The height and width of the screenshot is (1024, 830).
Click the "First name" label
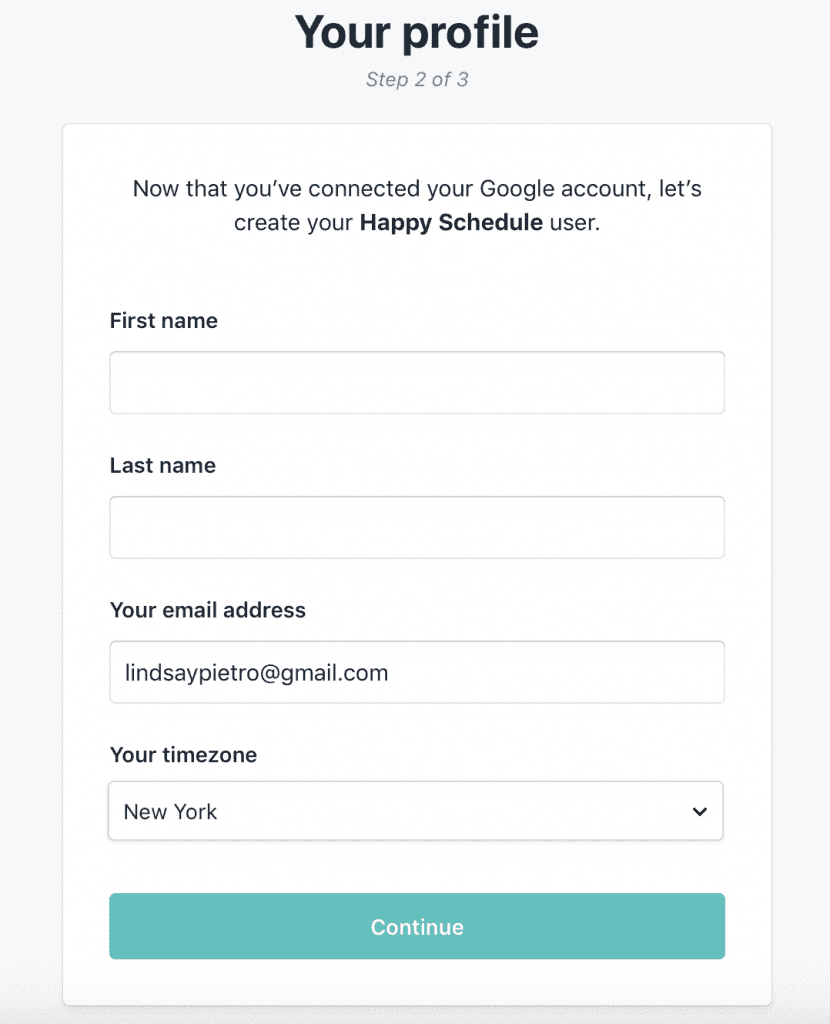coord(164,321)
